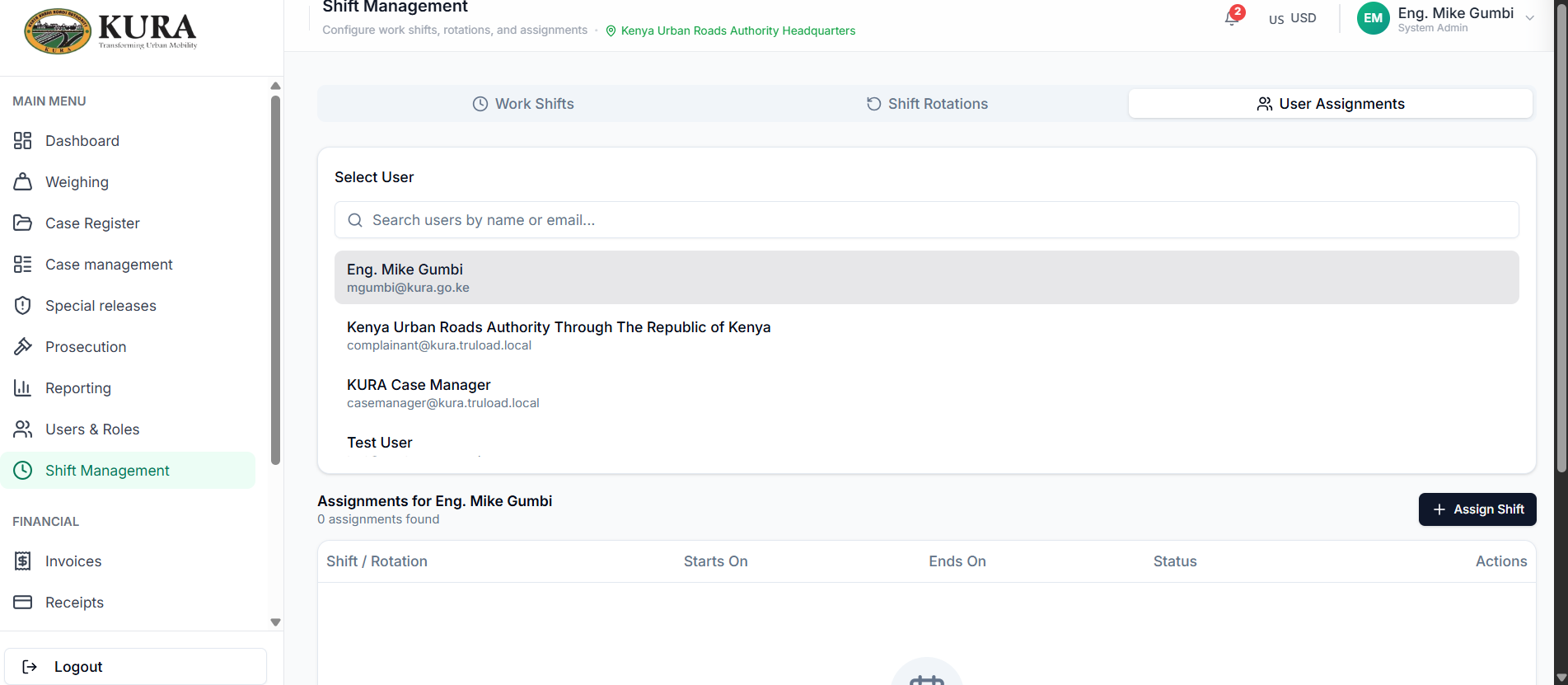Click the Users & Roles people icon
This screenshot has height=685, width=1568.
[23, 429]
